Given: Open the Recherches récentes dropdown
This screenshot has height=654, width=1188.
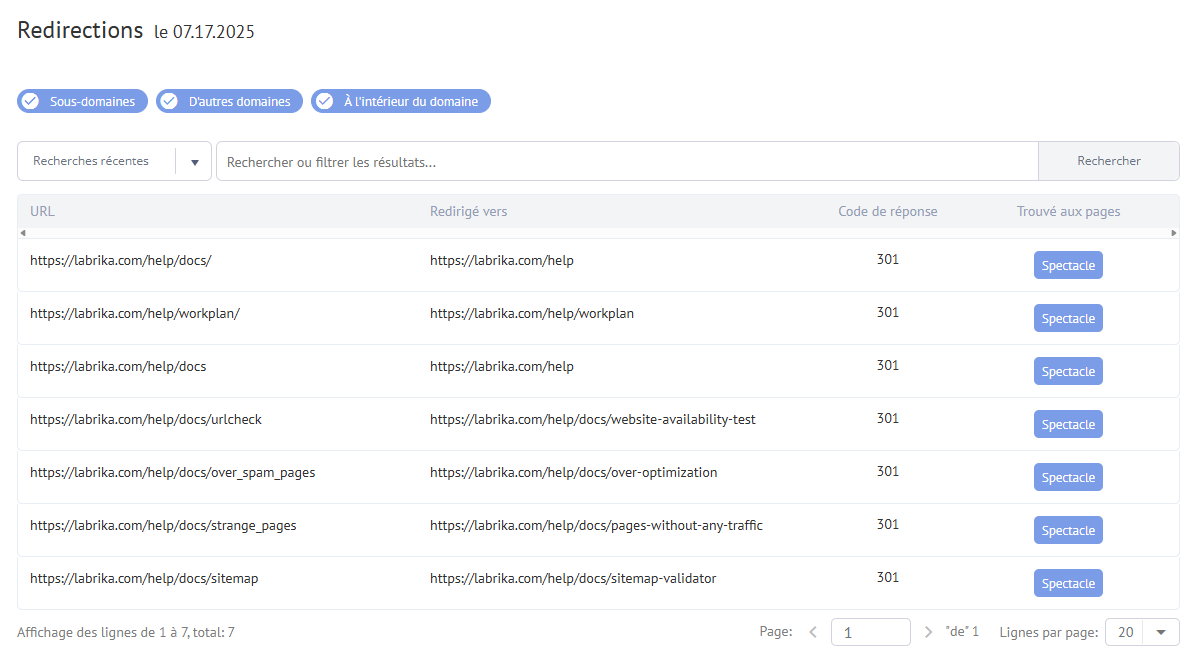Looking at the screenshot, I should 114,161.
